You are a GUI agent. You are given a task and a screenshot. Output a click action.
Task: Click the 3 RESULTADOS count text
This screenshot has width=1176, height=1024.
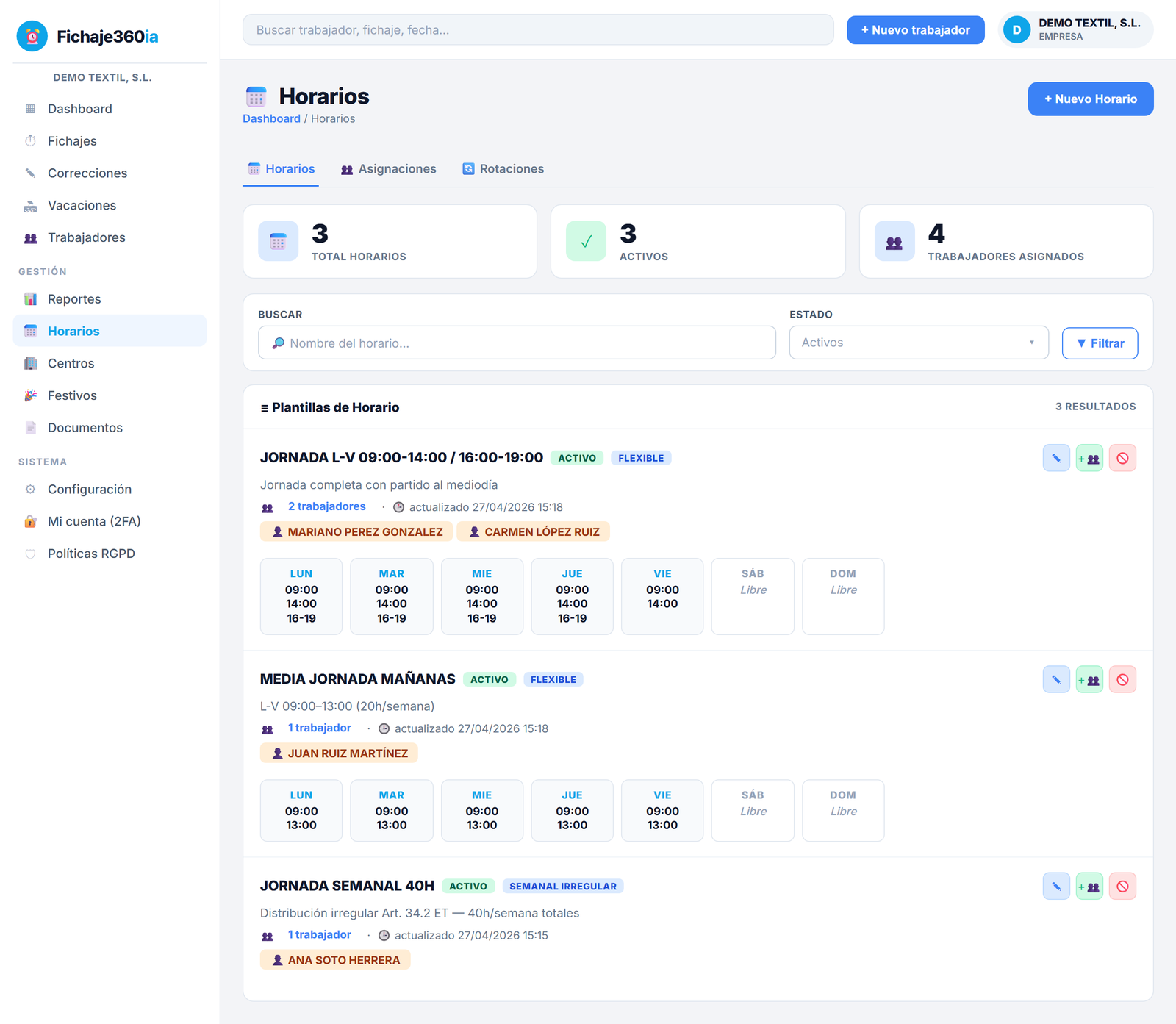(1095, 407)
